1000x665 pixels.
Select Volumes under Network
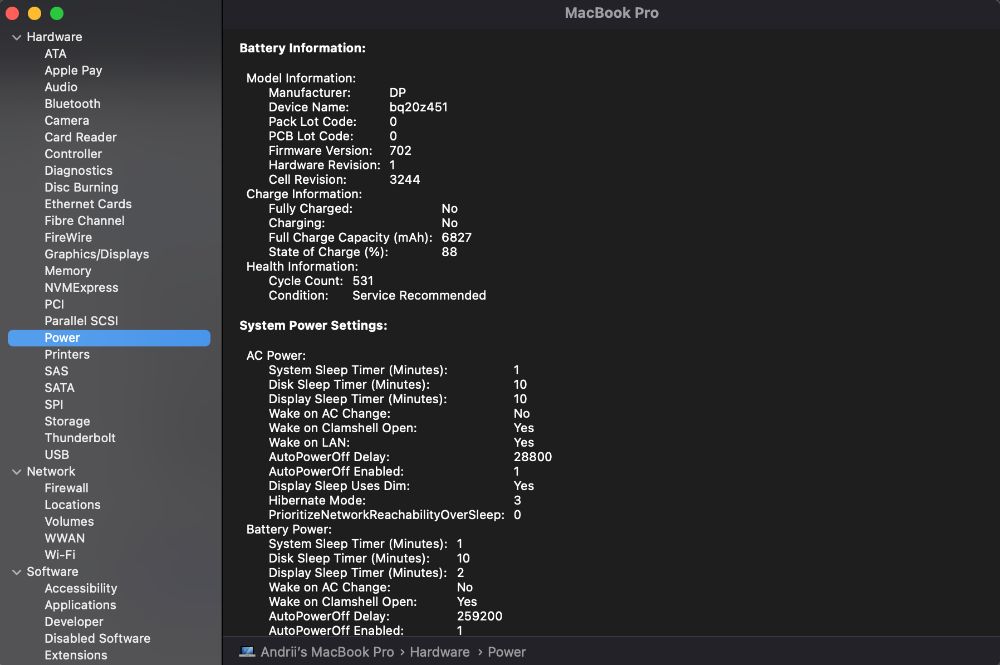(69, 522)
